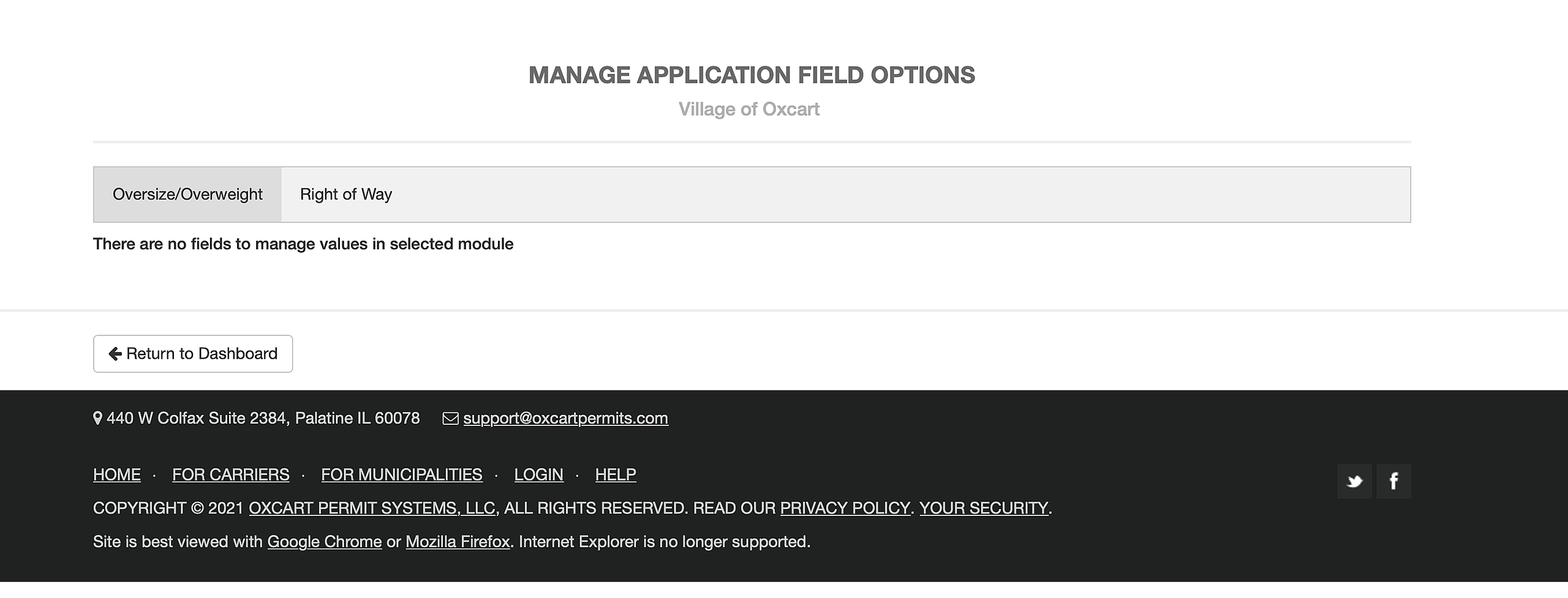
Task: Switch to the Right of Way tab
Action: (345, 194)
